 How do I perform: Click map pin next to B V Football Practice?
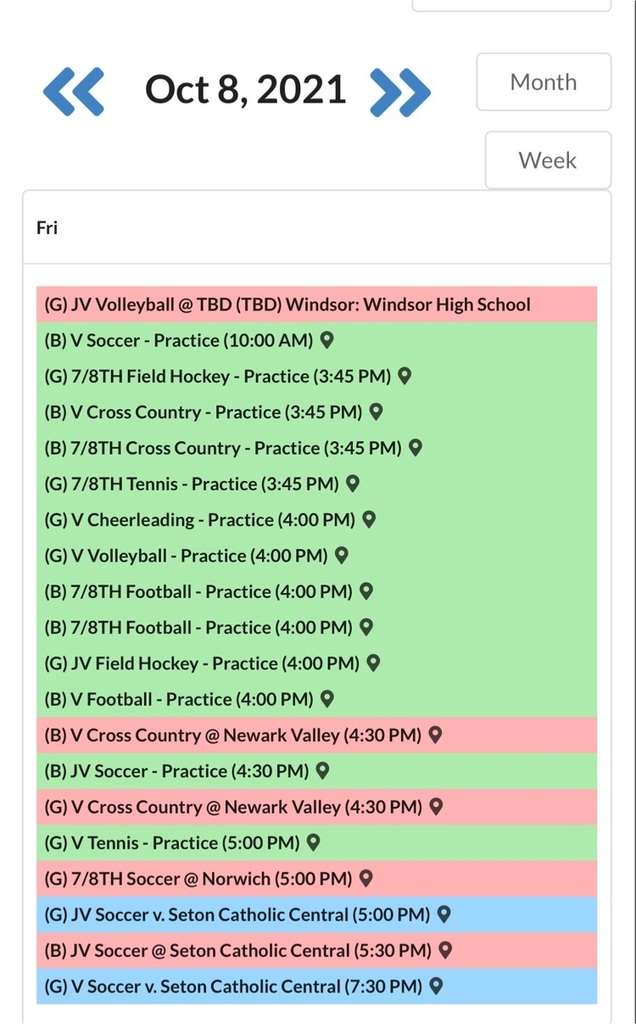point(327,699)
